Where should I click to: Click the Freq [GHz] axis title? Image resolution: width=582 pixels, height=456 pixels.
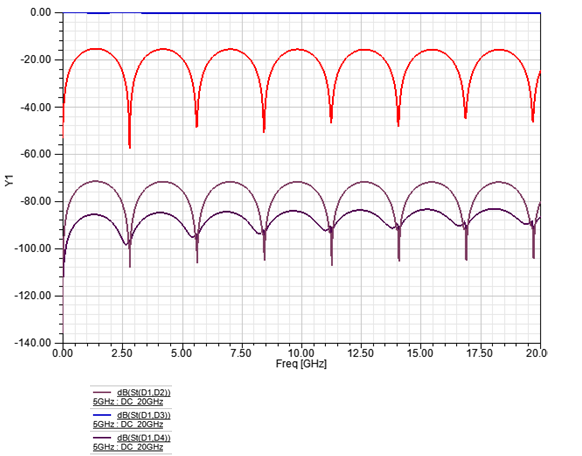[x=301, y=364]
